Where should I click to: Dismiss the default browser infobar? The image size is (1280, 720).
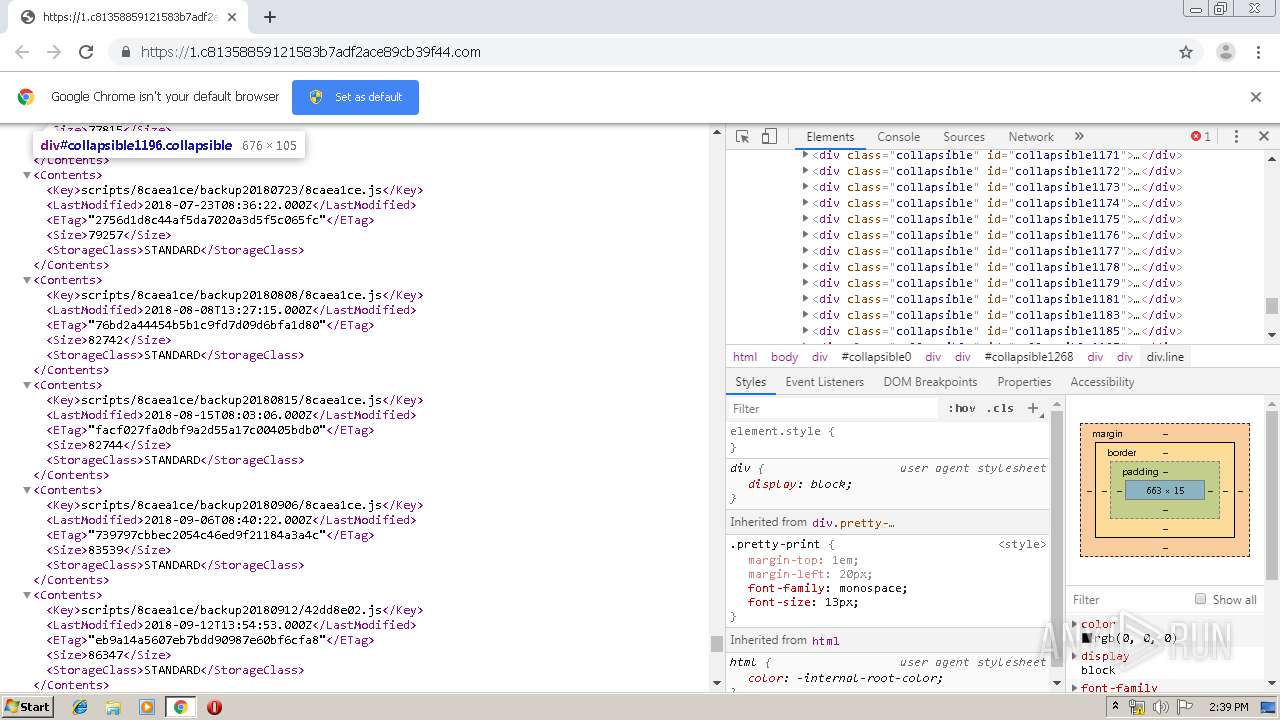pyautogui.click(x=1256, y=97)
